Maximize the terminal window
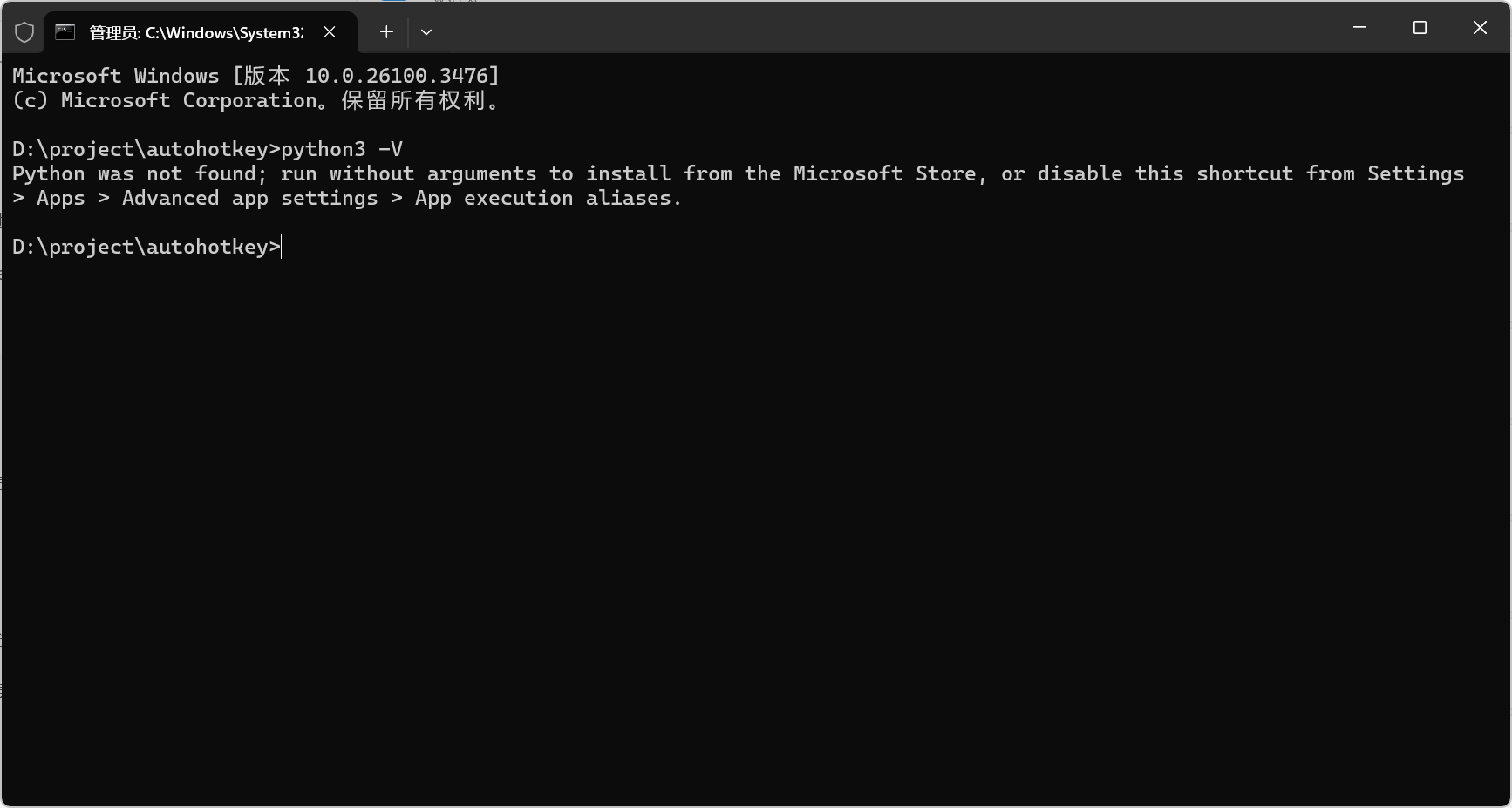This screenshot has height=808, width=1512. [1420, 28]
